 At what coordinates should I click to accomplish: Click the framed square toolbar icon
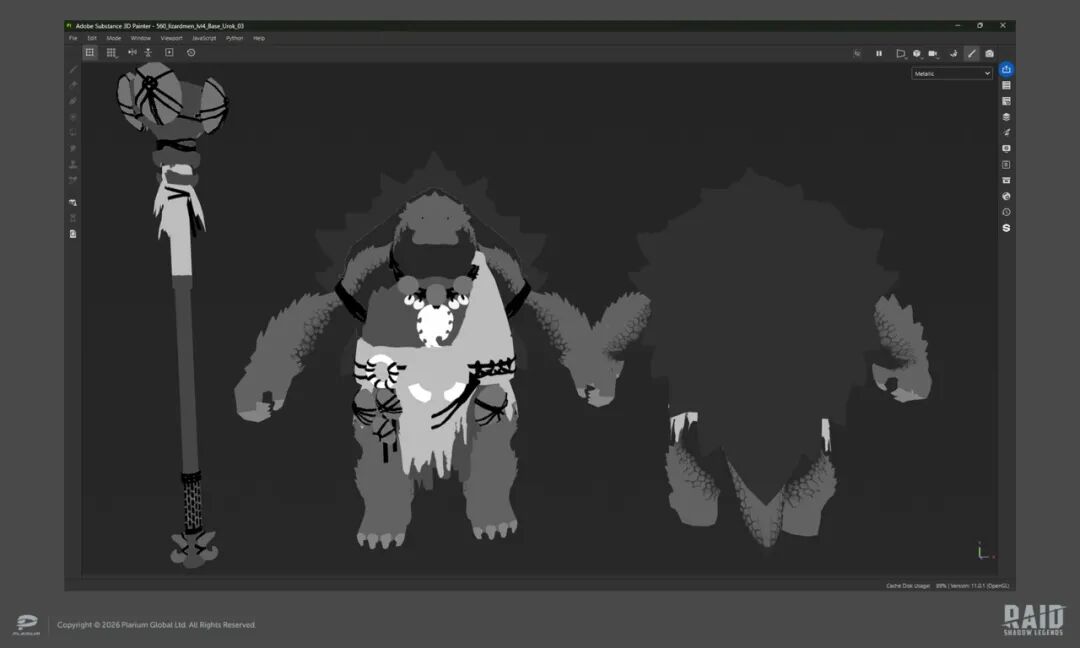point(169,52)
